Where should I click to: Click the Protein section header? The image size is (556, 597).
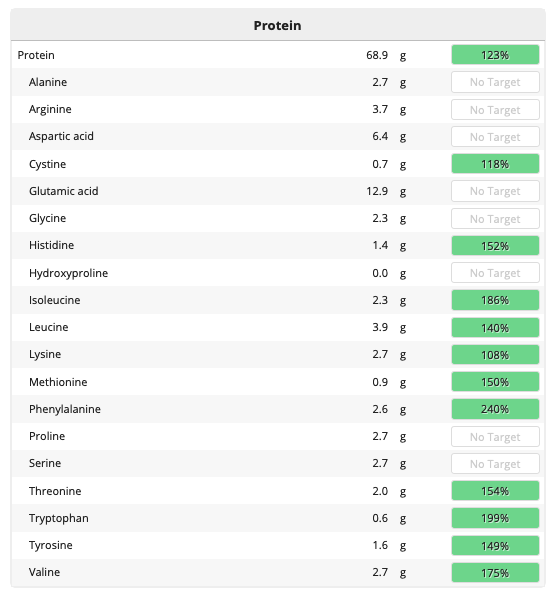tap(278, 25)
